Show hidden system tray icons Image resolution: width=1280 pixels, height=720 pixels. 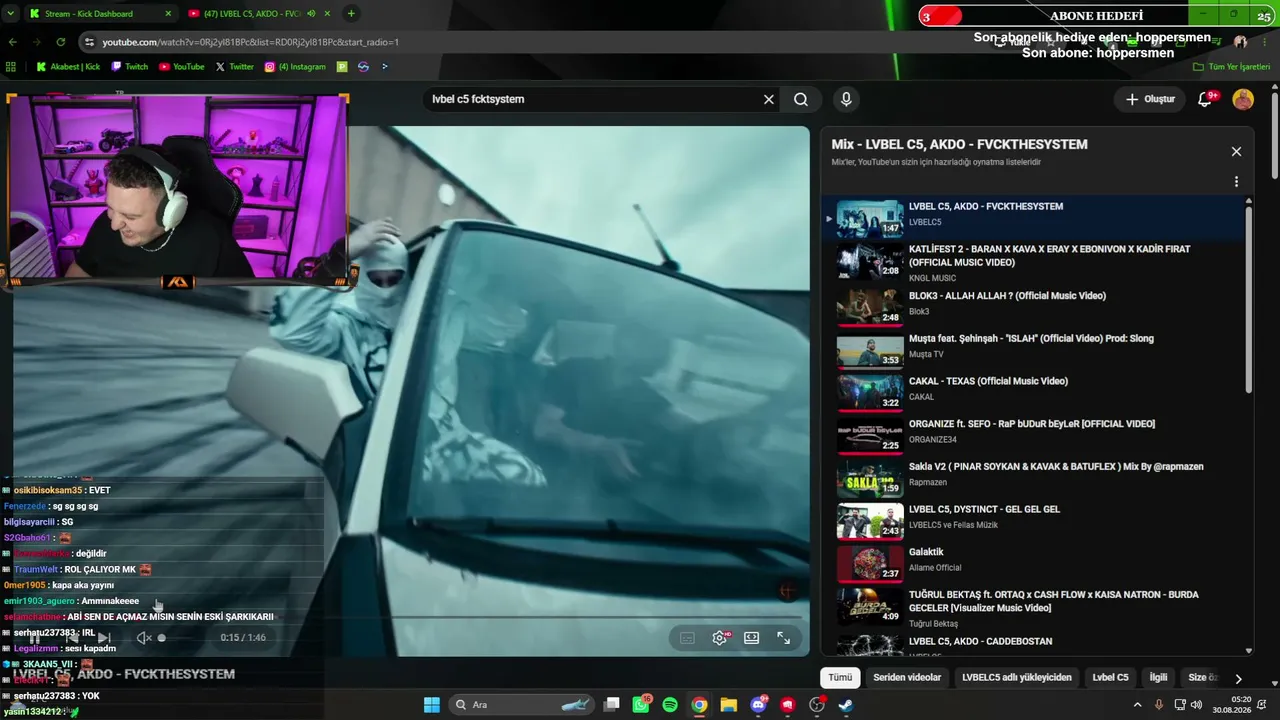pyautogui.click(x=1137, y=705)
